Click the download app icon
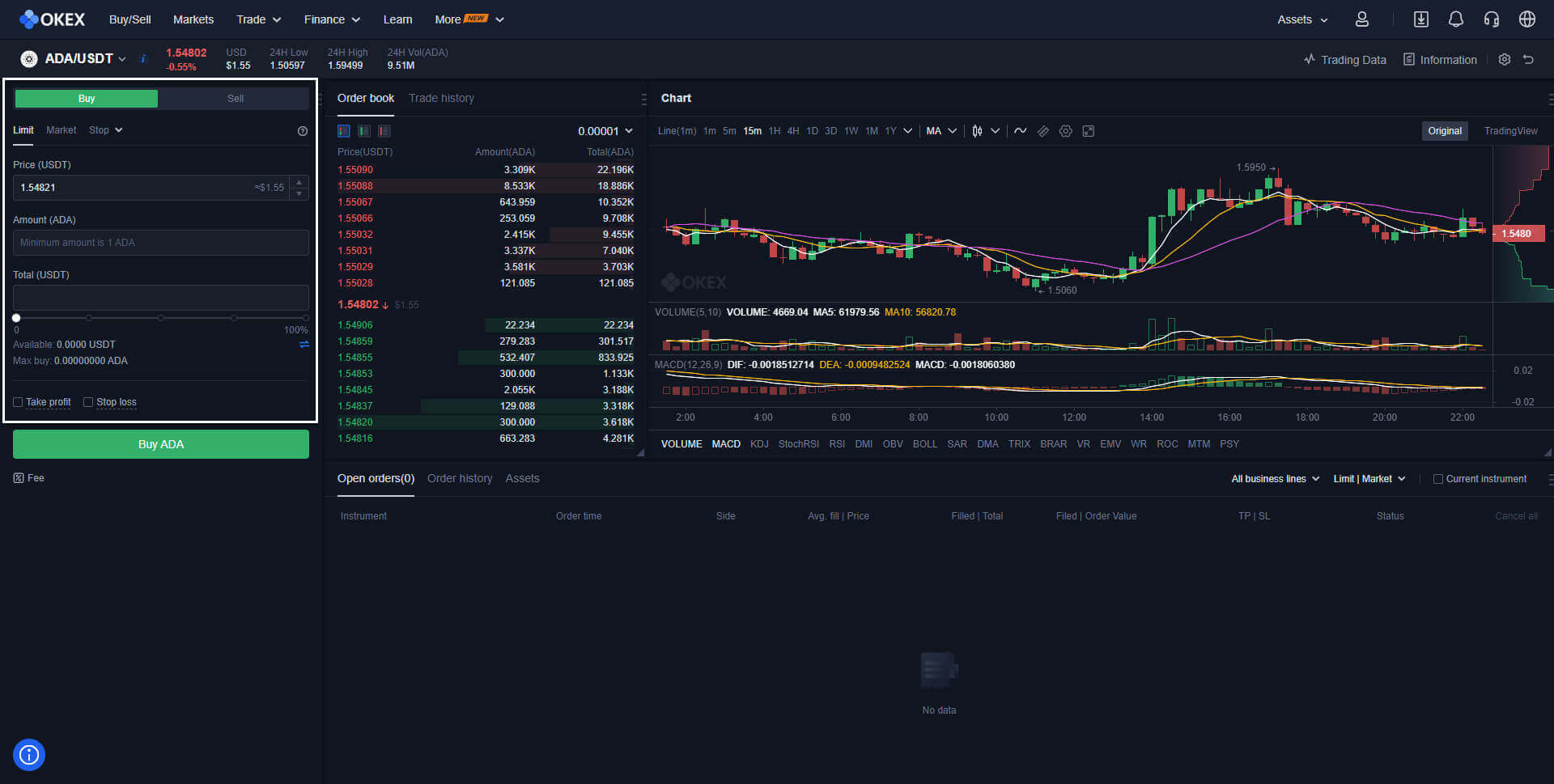The width and height of the screenshot is (1554, 784). [1420, 19]
